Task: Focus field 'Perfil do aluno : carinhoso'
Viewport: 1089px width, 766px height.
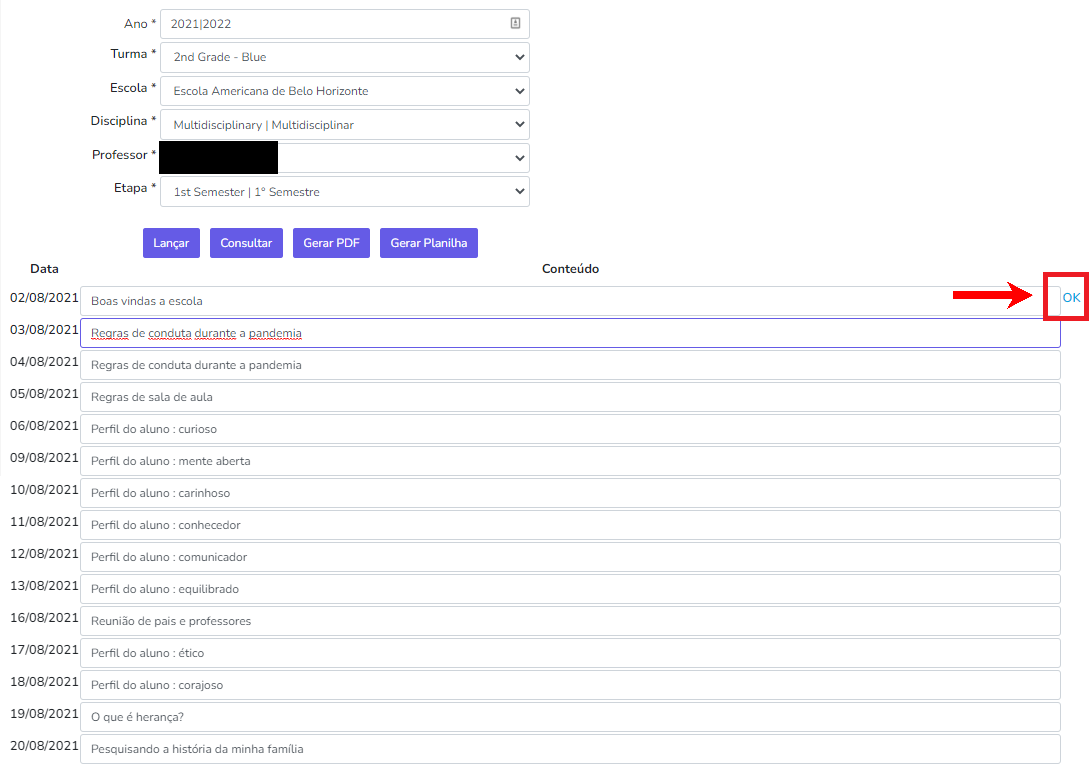Action: click(x=570, y=492)
